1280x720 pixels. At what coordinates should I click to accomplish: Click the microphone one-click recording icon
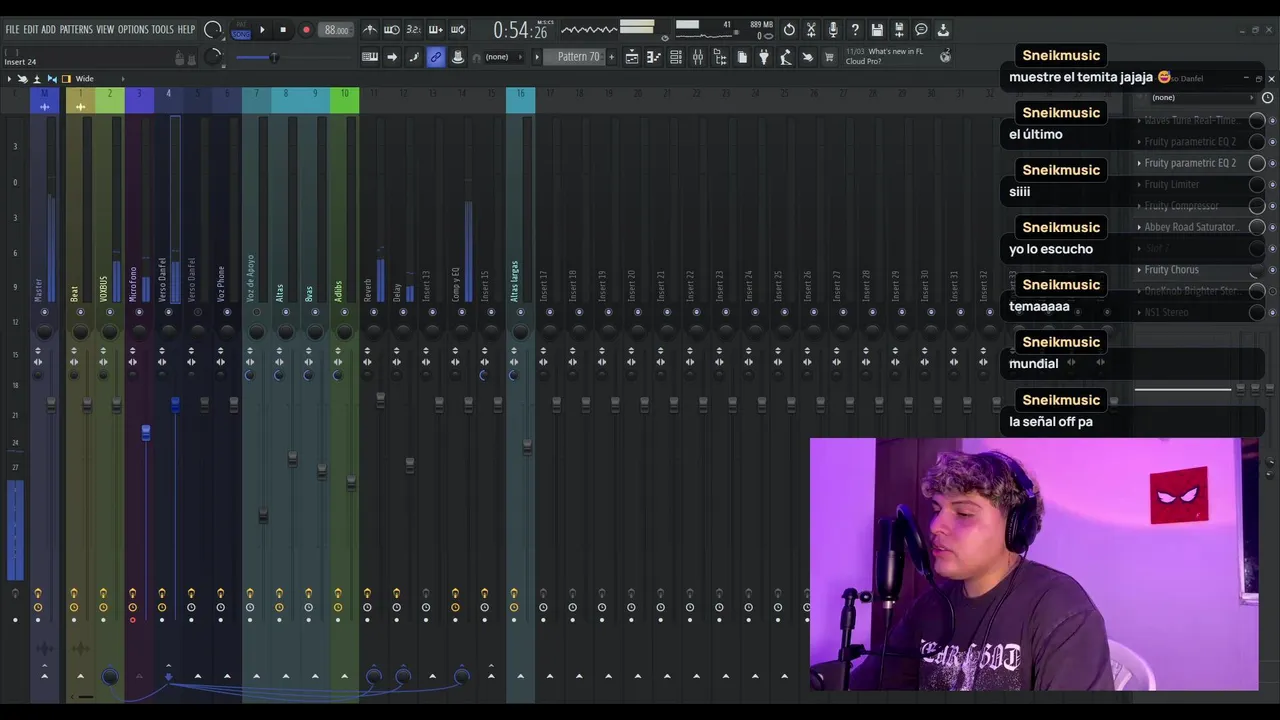point(833,30)
